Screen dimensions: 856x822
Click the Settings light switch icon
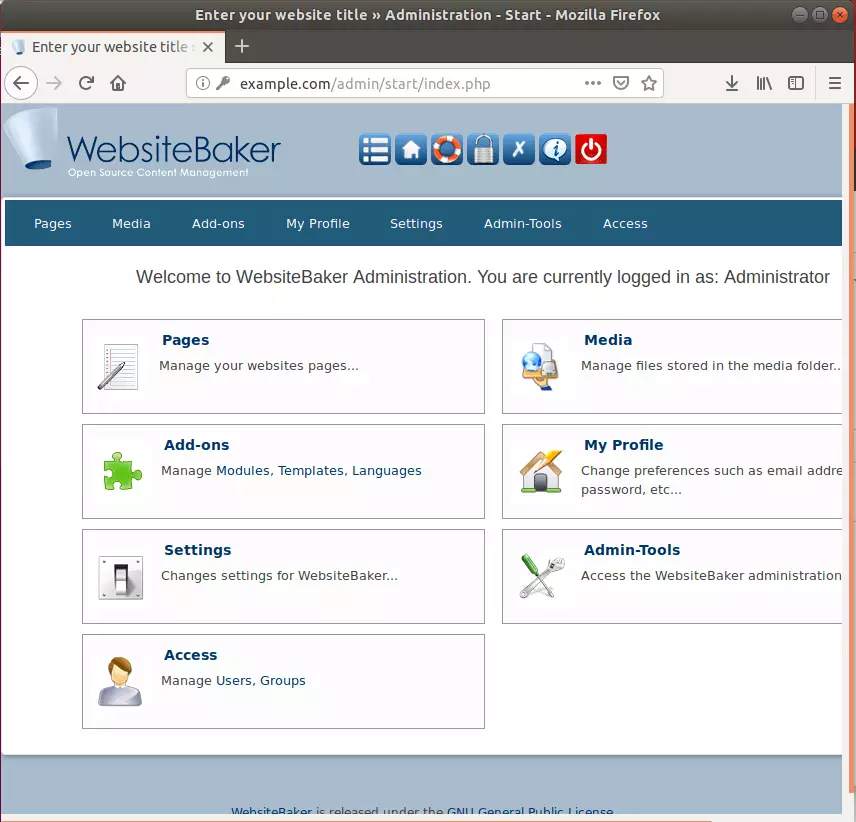click(x=121, y=578)
